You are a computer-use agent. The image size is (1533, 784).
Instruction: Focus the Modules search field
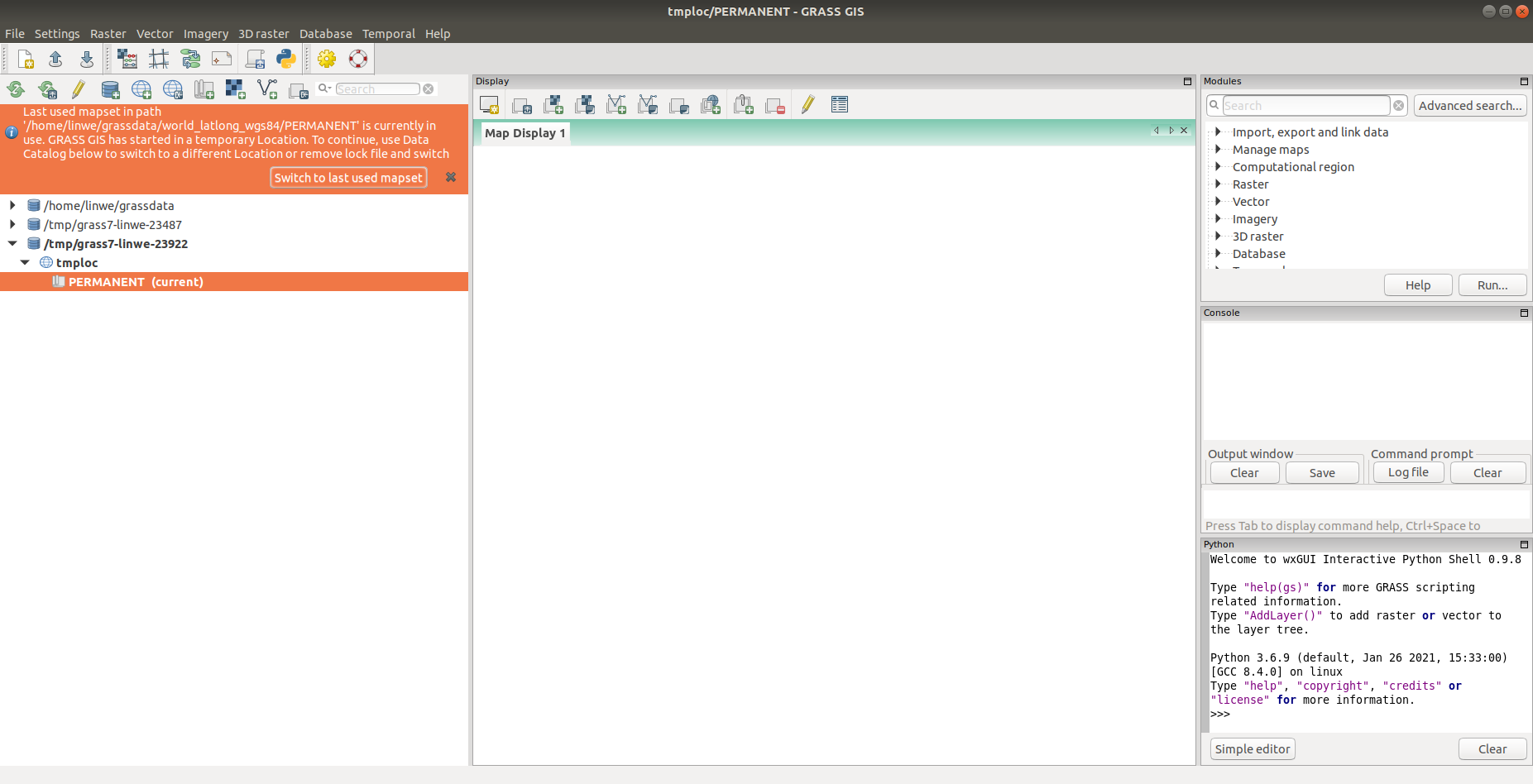1305,106
